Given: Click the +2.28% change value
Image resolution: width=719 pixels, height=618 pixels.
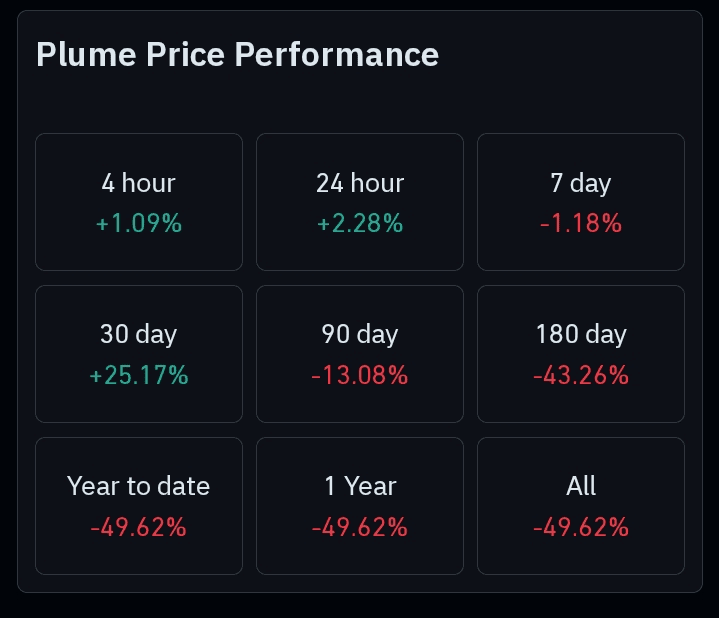Looking at the screenshot, I should click(360, 223).
